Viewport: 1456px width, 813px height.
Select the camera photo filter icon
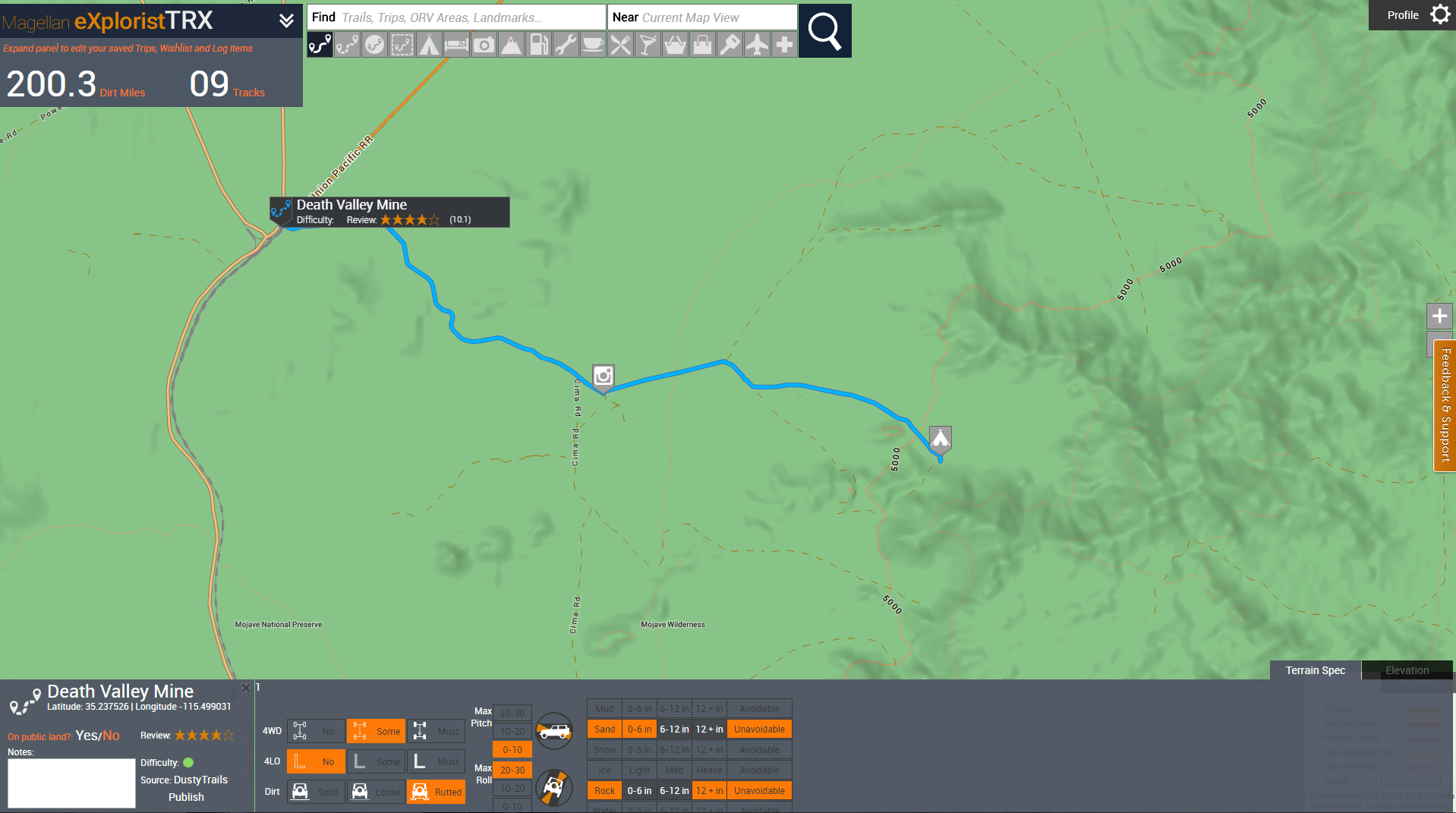pyautogui.click(x=484, y=46)
